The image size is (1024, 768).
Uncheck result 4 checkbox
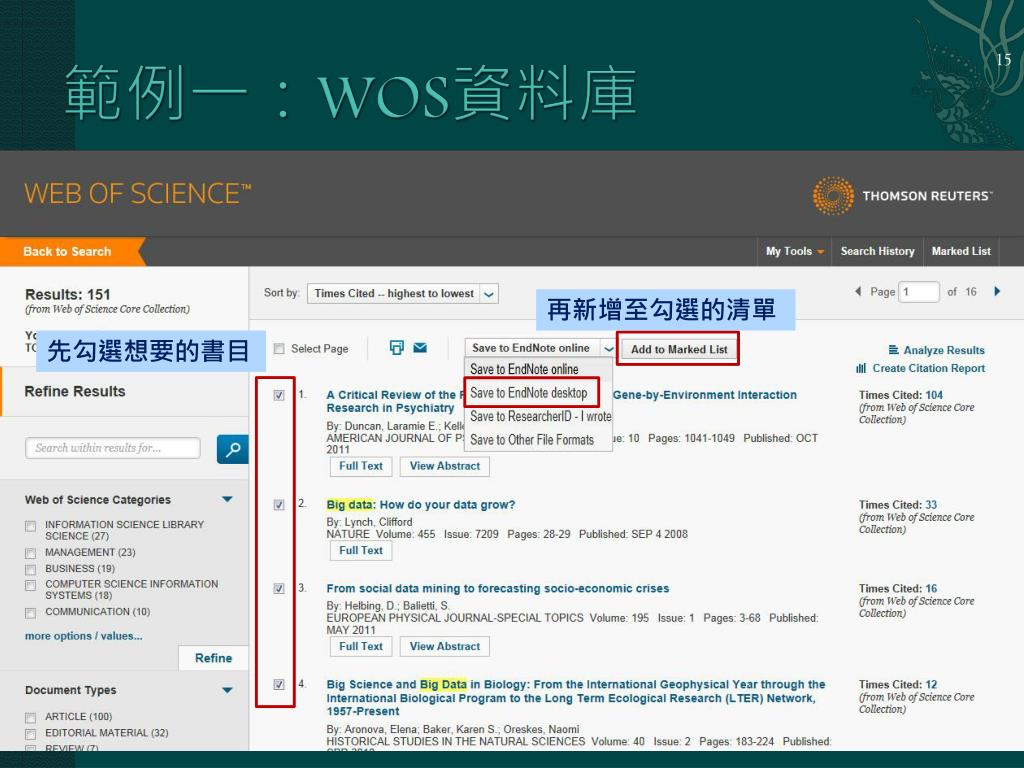(279, 684)
